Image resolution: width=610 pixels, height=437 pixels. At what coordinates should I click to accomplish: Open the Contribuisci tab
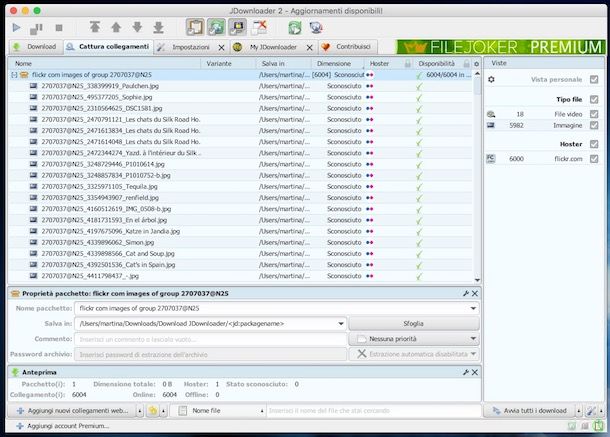(347, 47)
